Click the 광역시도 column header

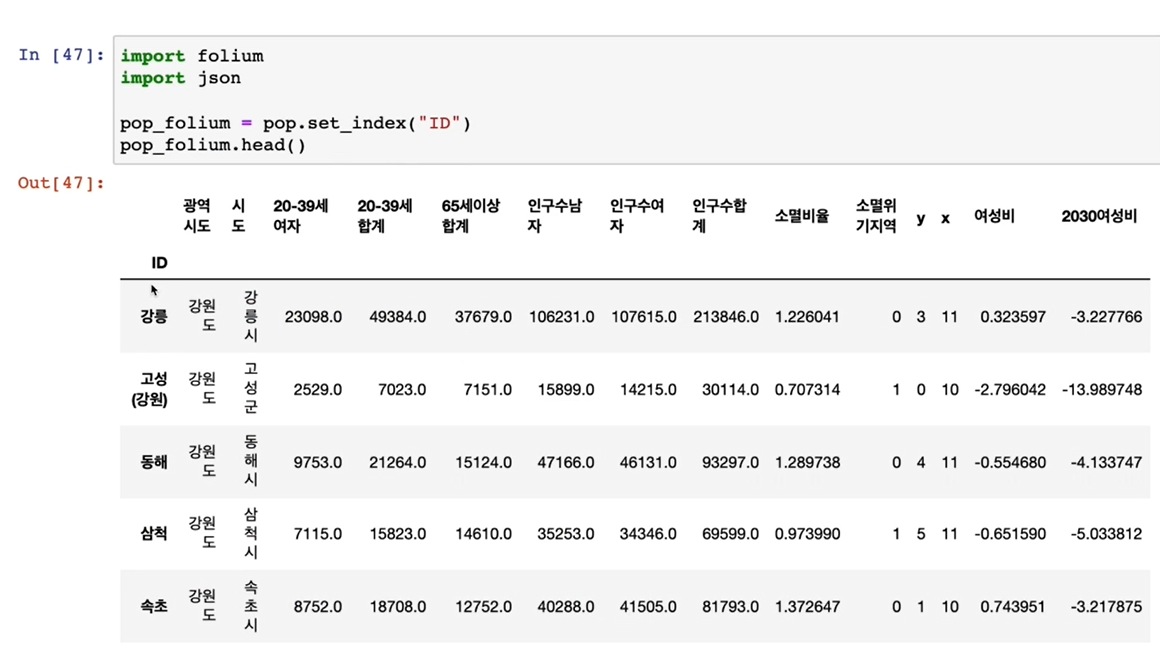click(x=197, y=215)
